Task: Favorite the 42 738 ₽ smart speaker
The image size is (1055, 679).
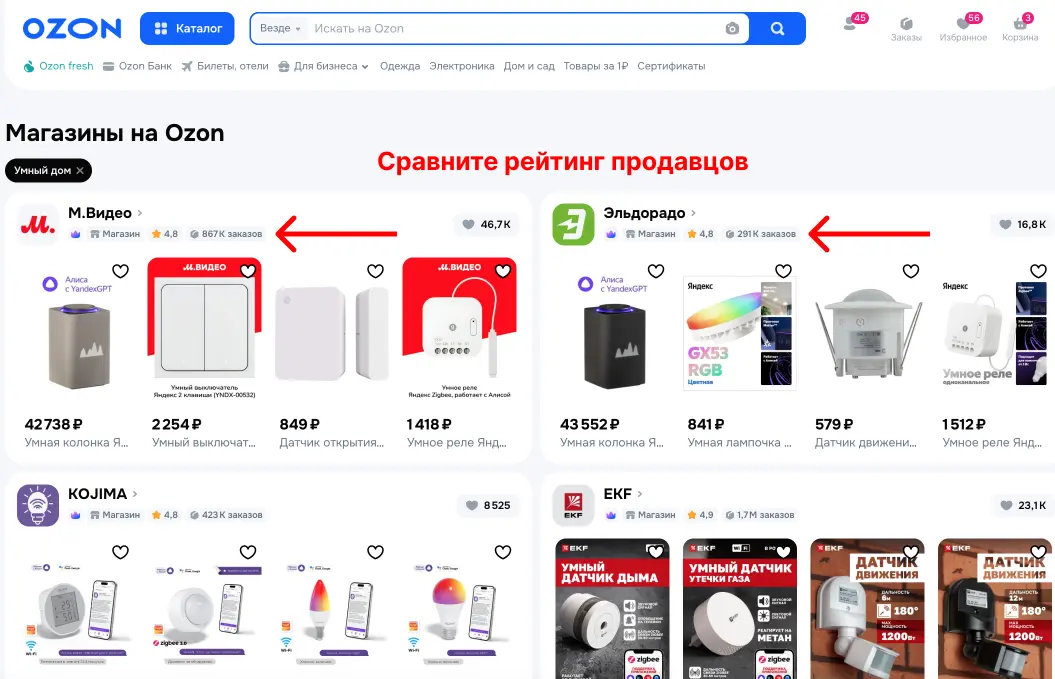Action: [120, 271]
